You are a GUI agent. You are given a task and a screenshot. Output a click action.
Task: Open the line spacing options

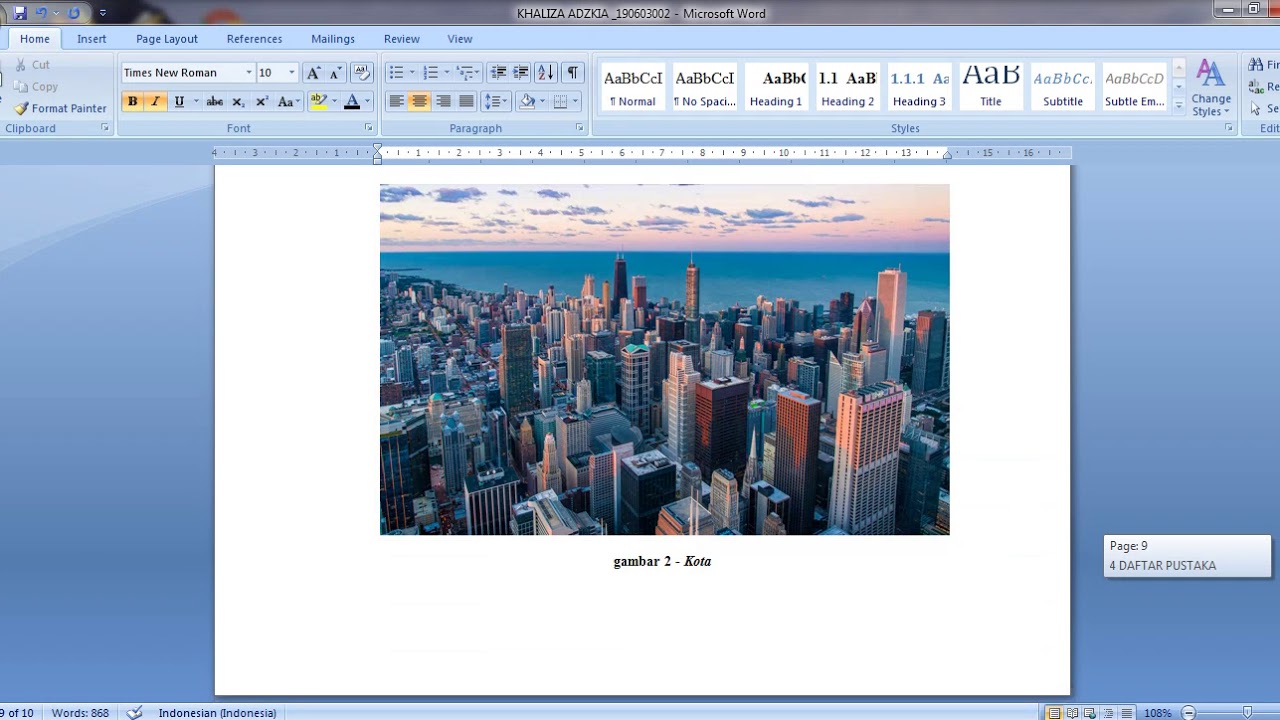(496, 102)
